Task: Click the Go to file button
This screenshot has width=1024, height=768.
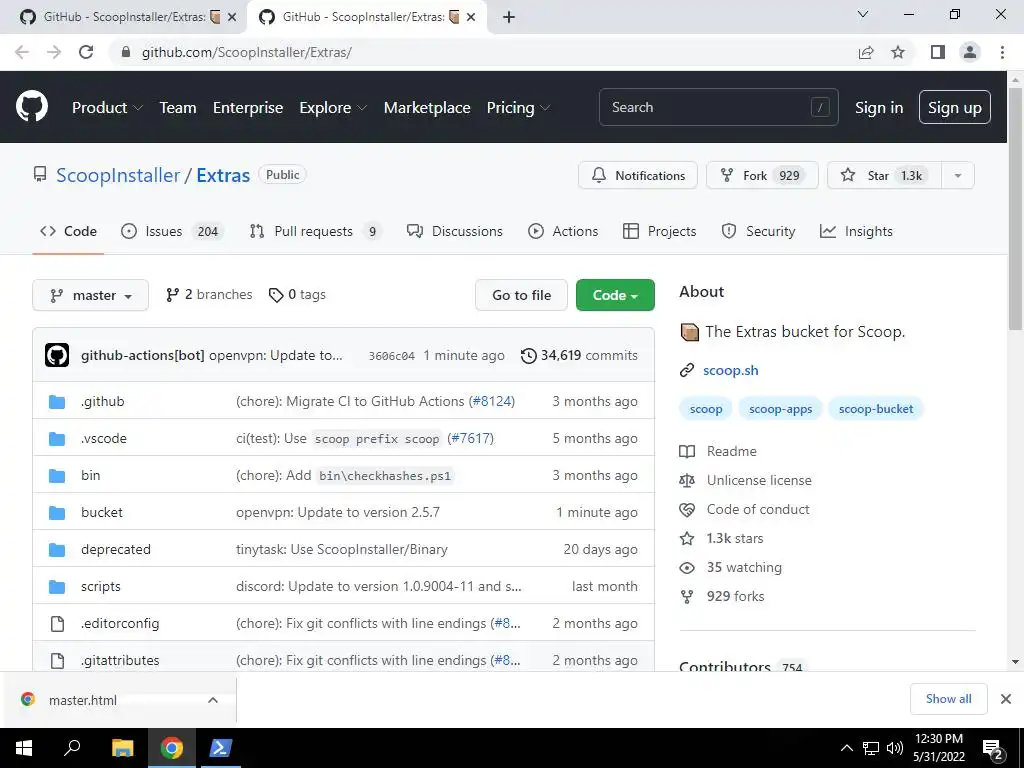Action: 521,295
